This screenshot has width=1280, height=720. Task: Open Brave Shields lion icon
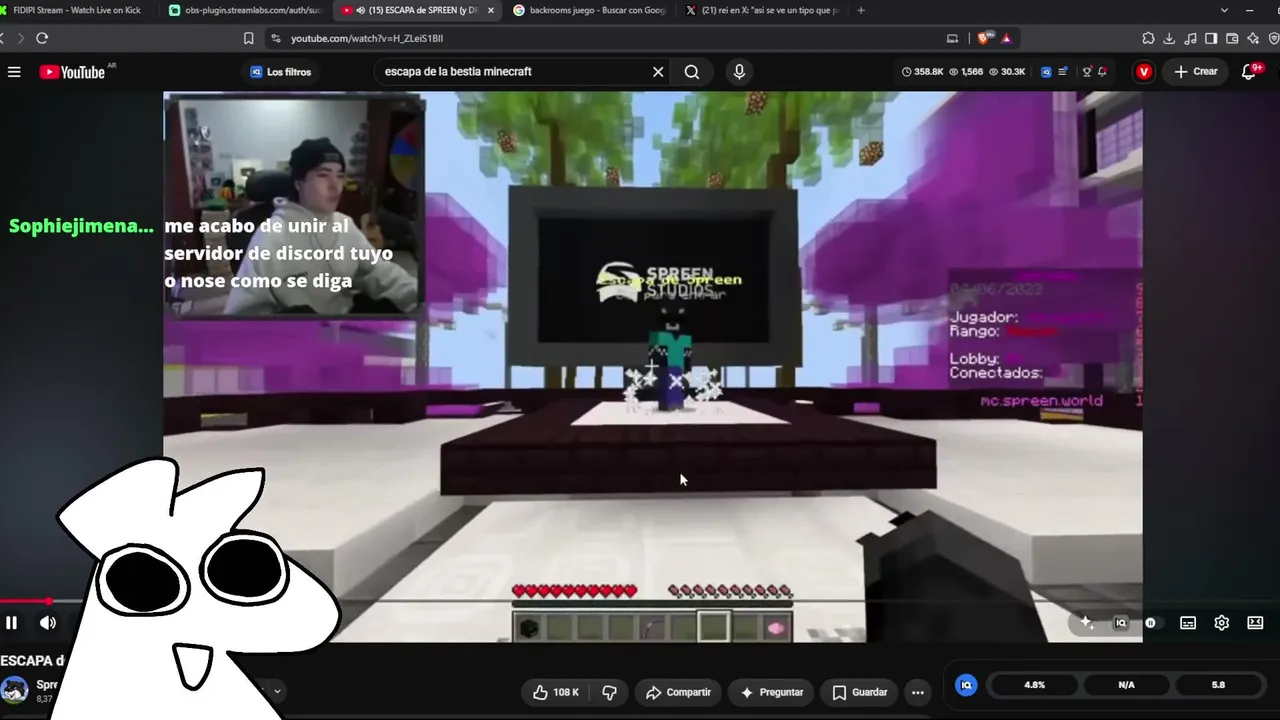[x=984, y=38]
